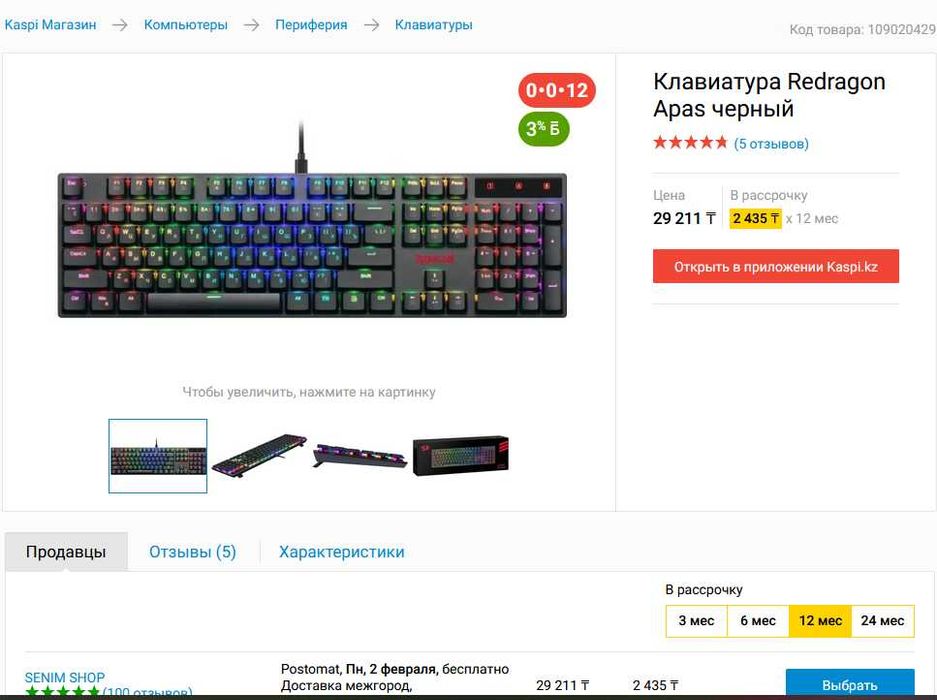
Task: Go to Компьютеры breadcrumb link
Action: point(186,25)
